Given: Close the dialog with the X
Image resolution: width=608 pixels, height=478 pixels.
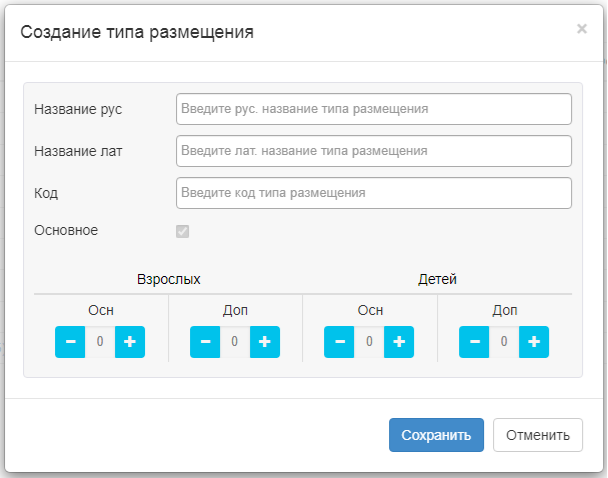Looking at the screenshot, I should click(x=581, y=29).
